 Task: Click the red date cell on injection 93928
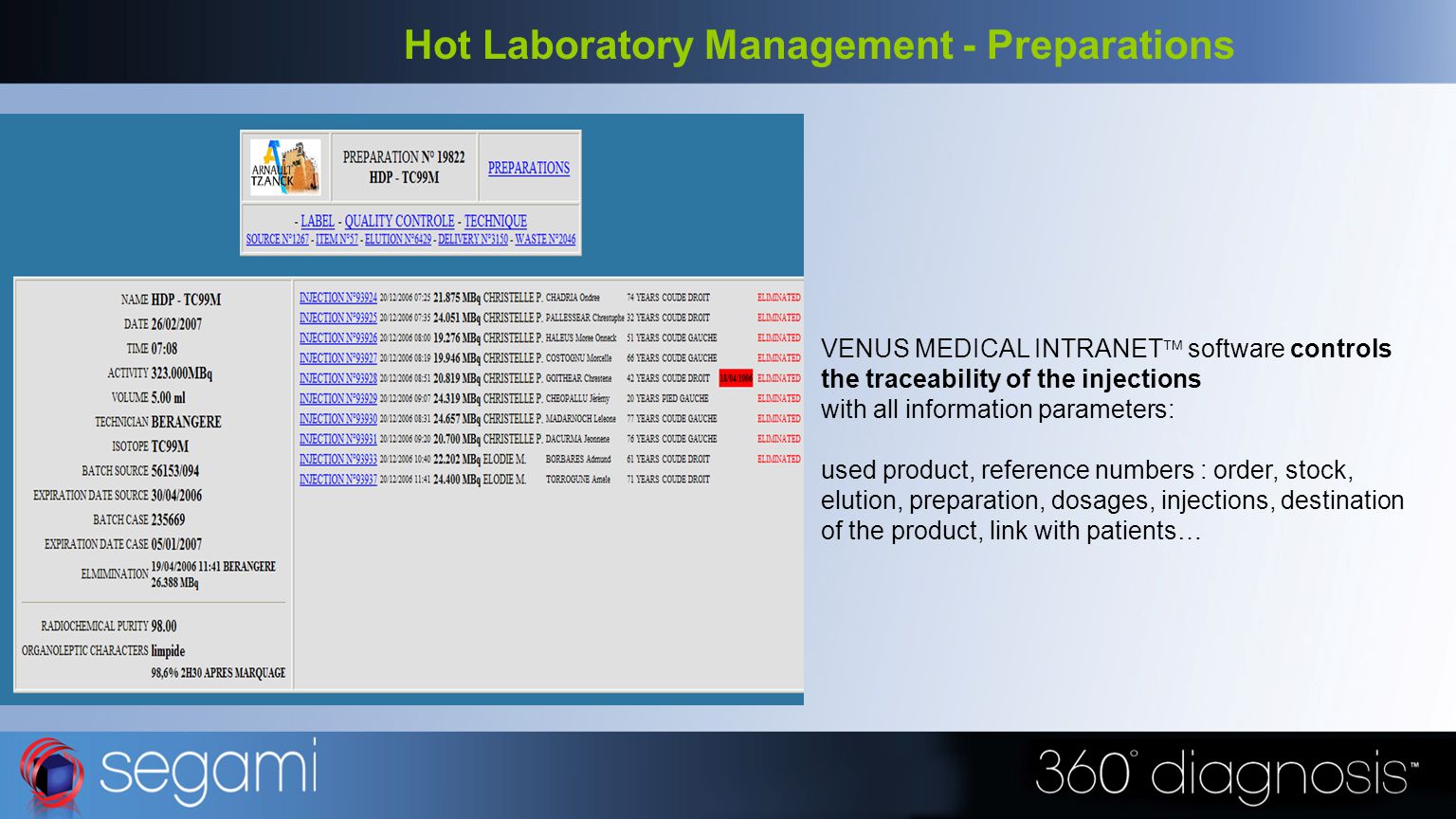click(x=736, y=378)
